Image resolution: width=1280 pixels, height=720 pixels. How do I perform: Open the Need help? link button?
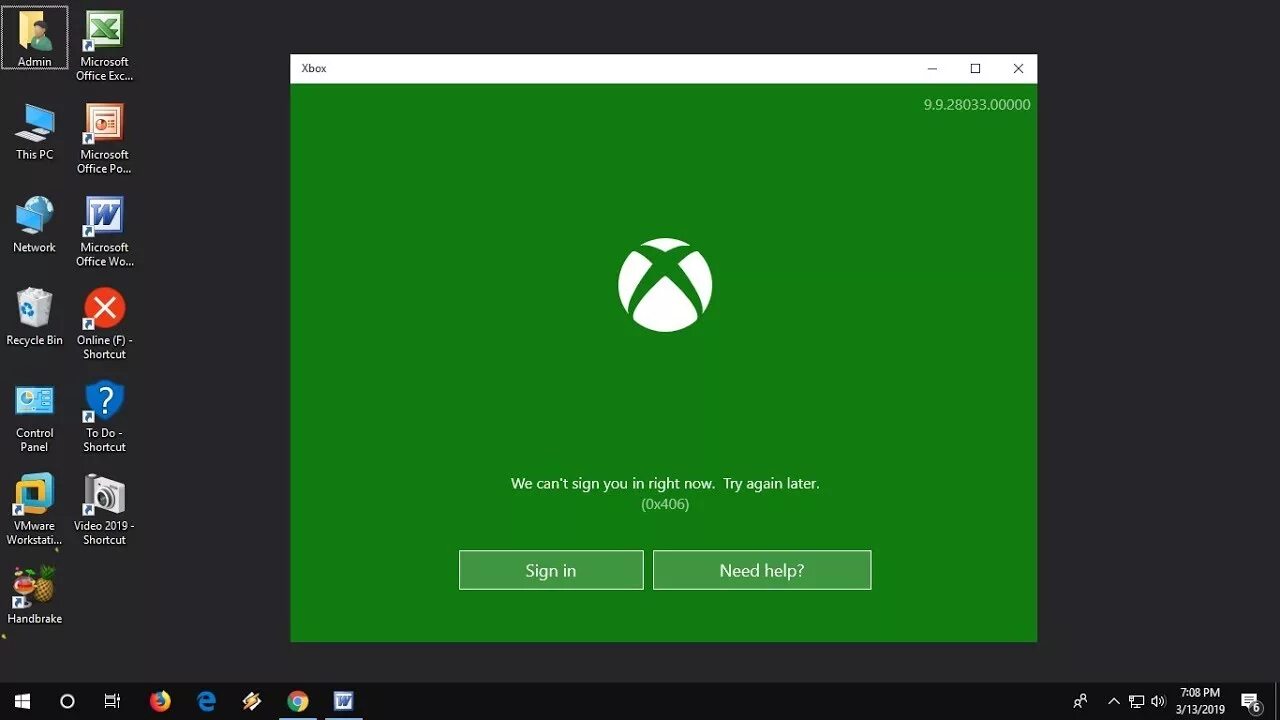[762, 570]
